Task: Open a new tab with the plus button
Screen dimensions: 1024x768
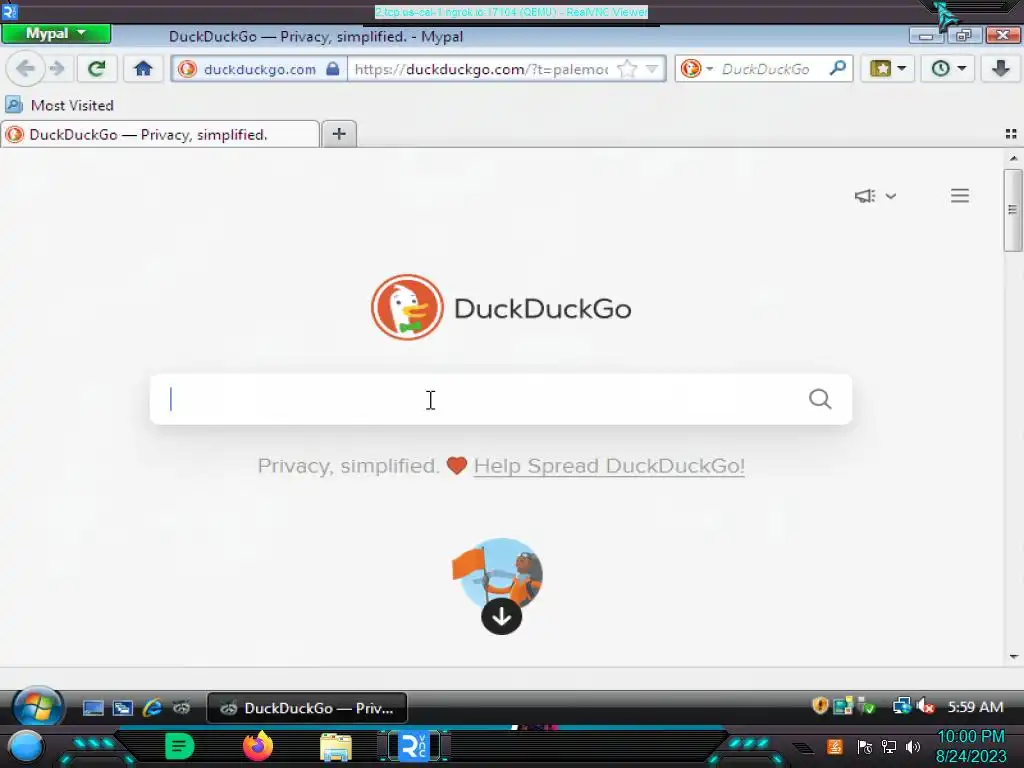Action: [x=339, y=134]
